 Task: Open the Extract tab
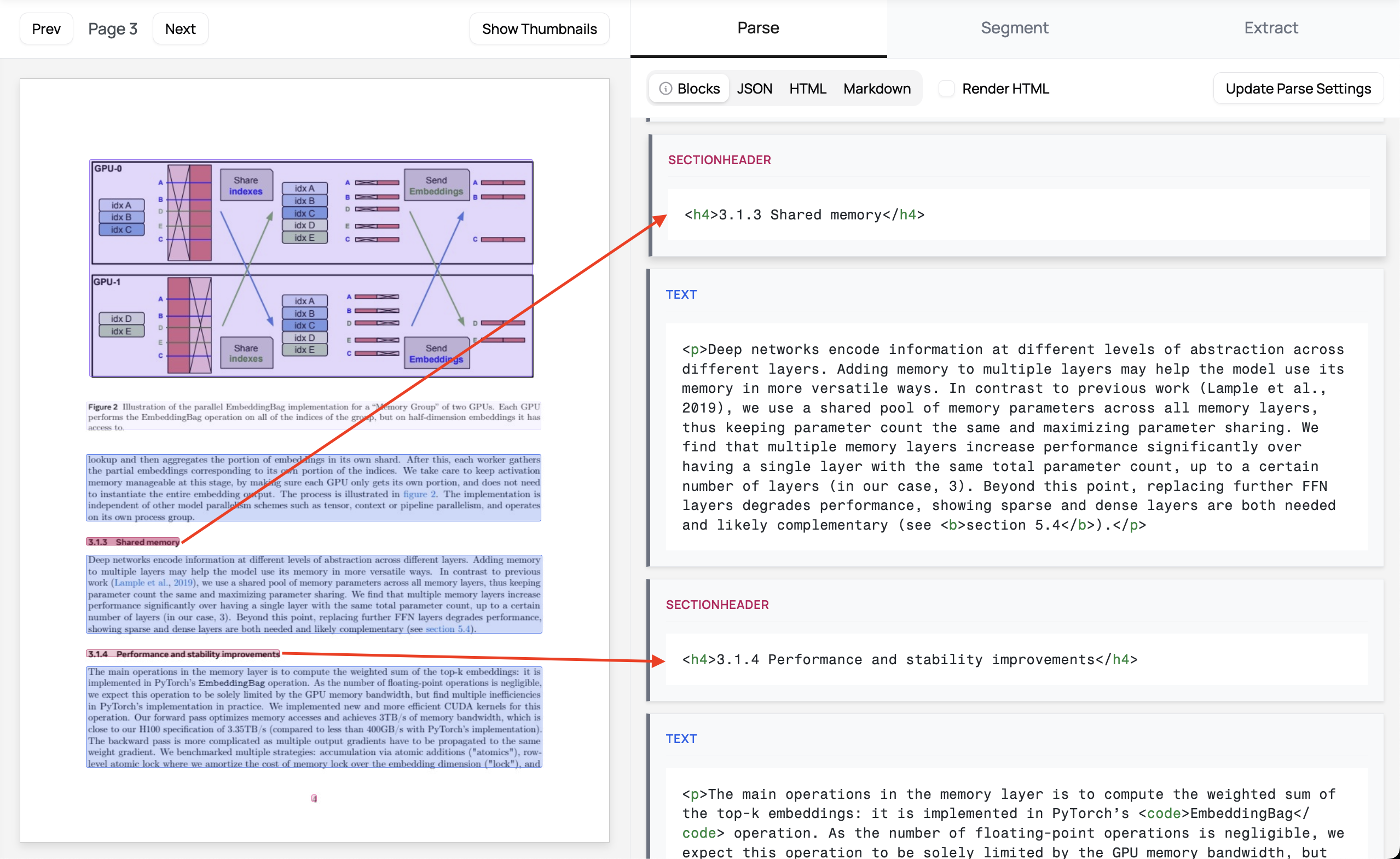pos(1270,28)
